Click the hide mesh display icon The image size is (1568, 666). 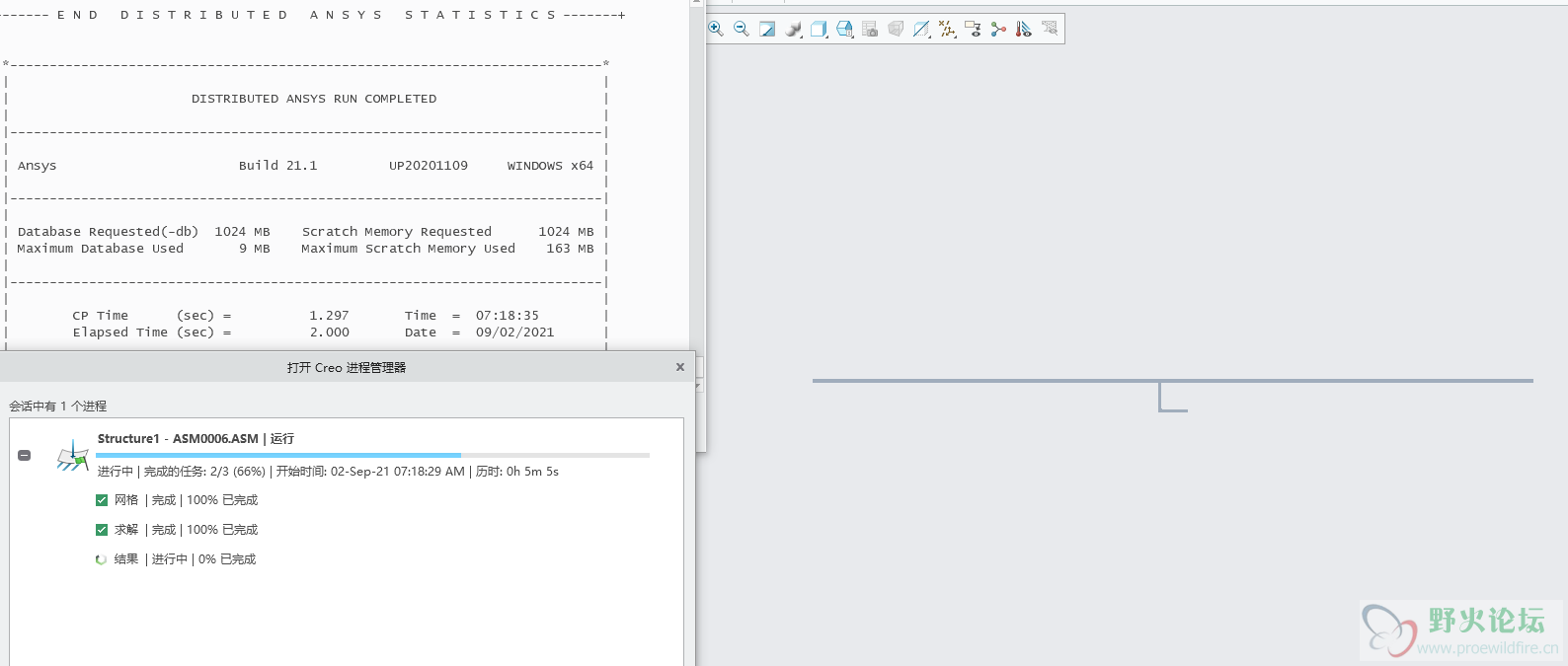[1050, 30]
